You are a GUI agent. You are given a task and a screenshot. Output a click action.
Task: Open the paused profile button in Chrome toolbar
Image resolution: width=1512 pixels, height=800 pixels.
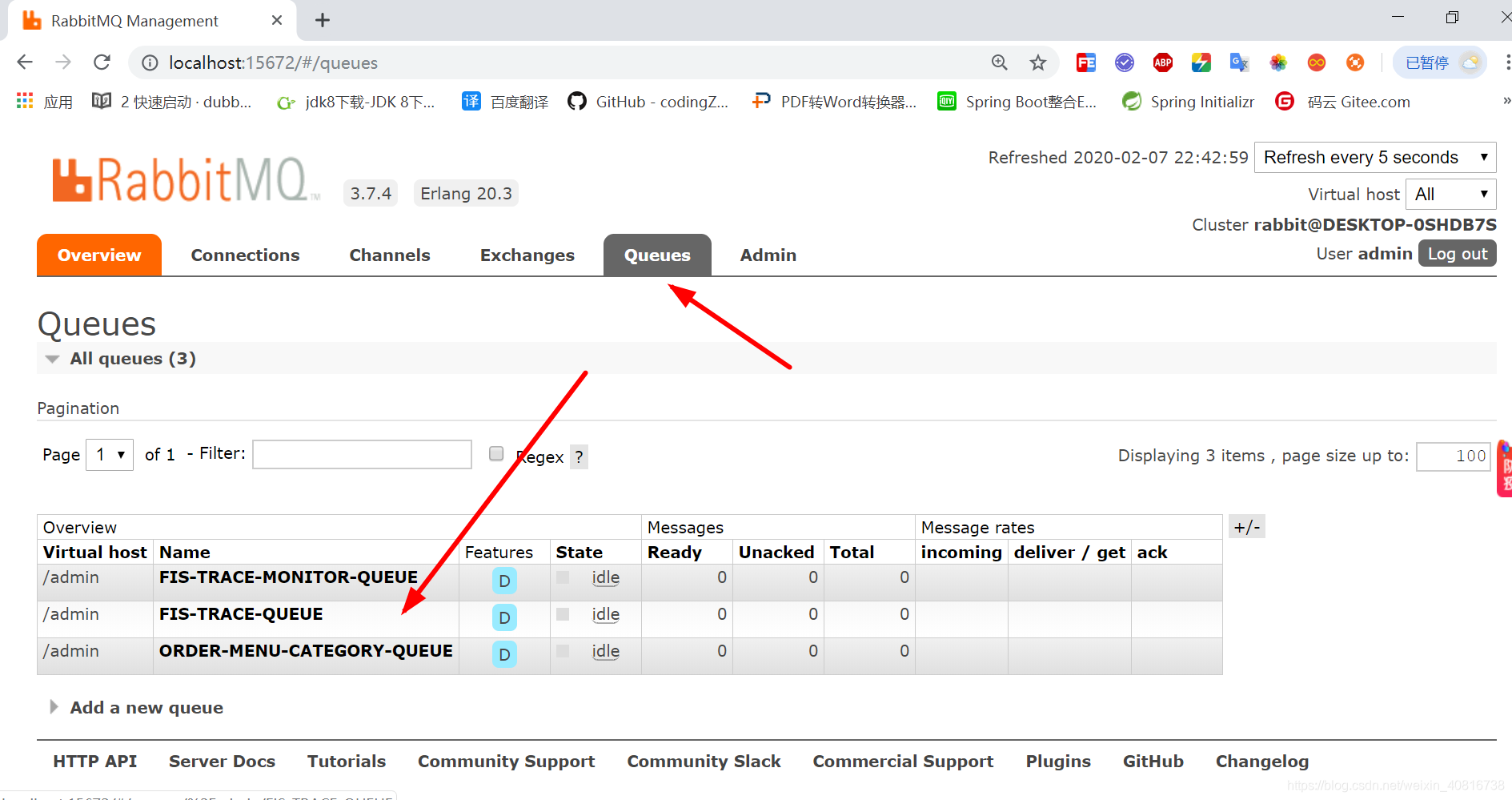(x=1439, y=62)
